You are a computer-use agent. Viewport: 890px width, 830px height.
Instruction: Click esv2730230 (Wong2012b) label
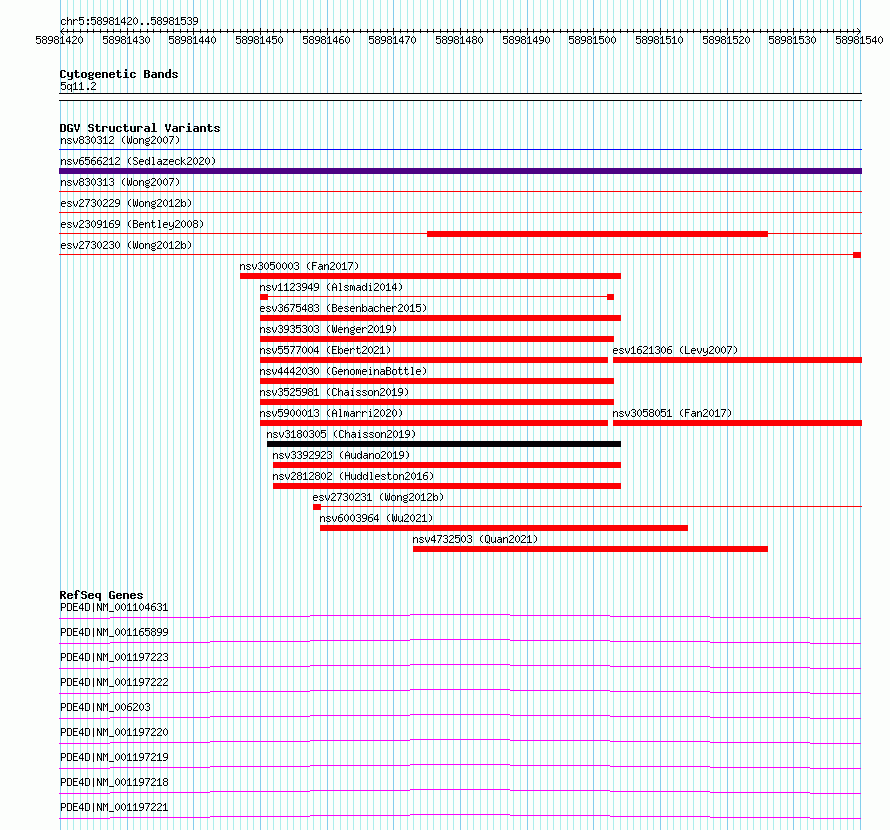(126, 245)
